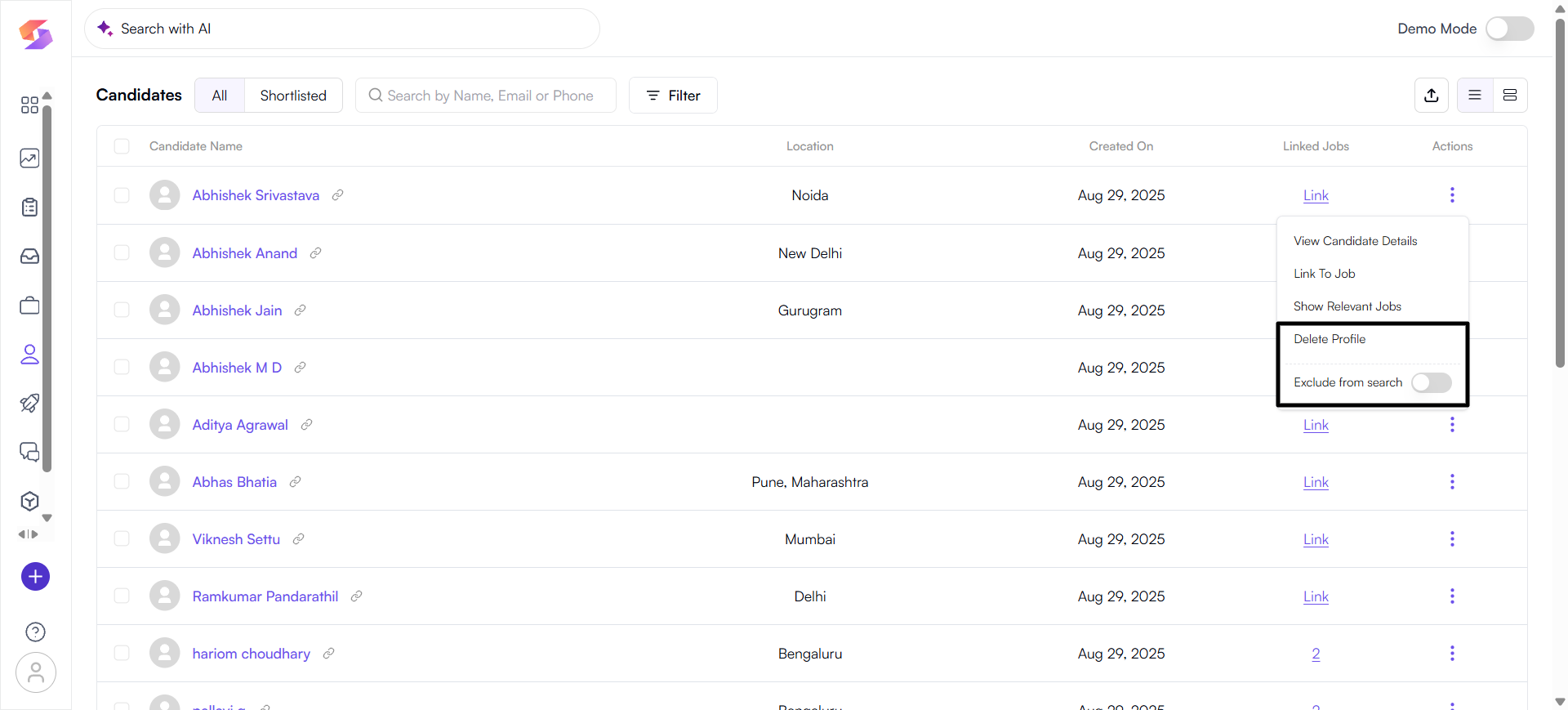
Task: Select Delete Profile from the menu
Action: click(1330, 339)
